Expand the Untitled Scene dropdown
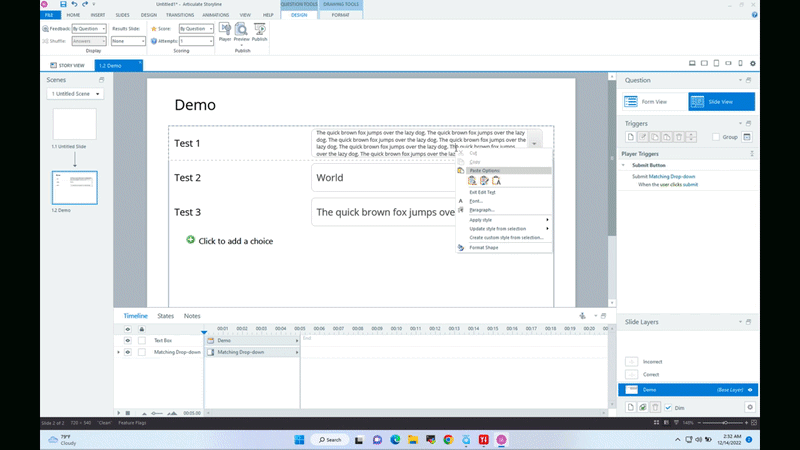The height and width of the screenshot is (450, 800). pyautogui.click(x=75, y=94)
